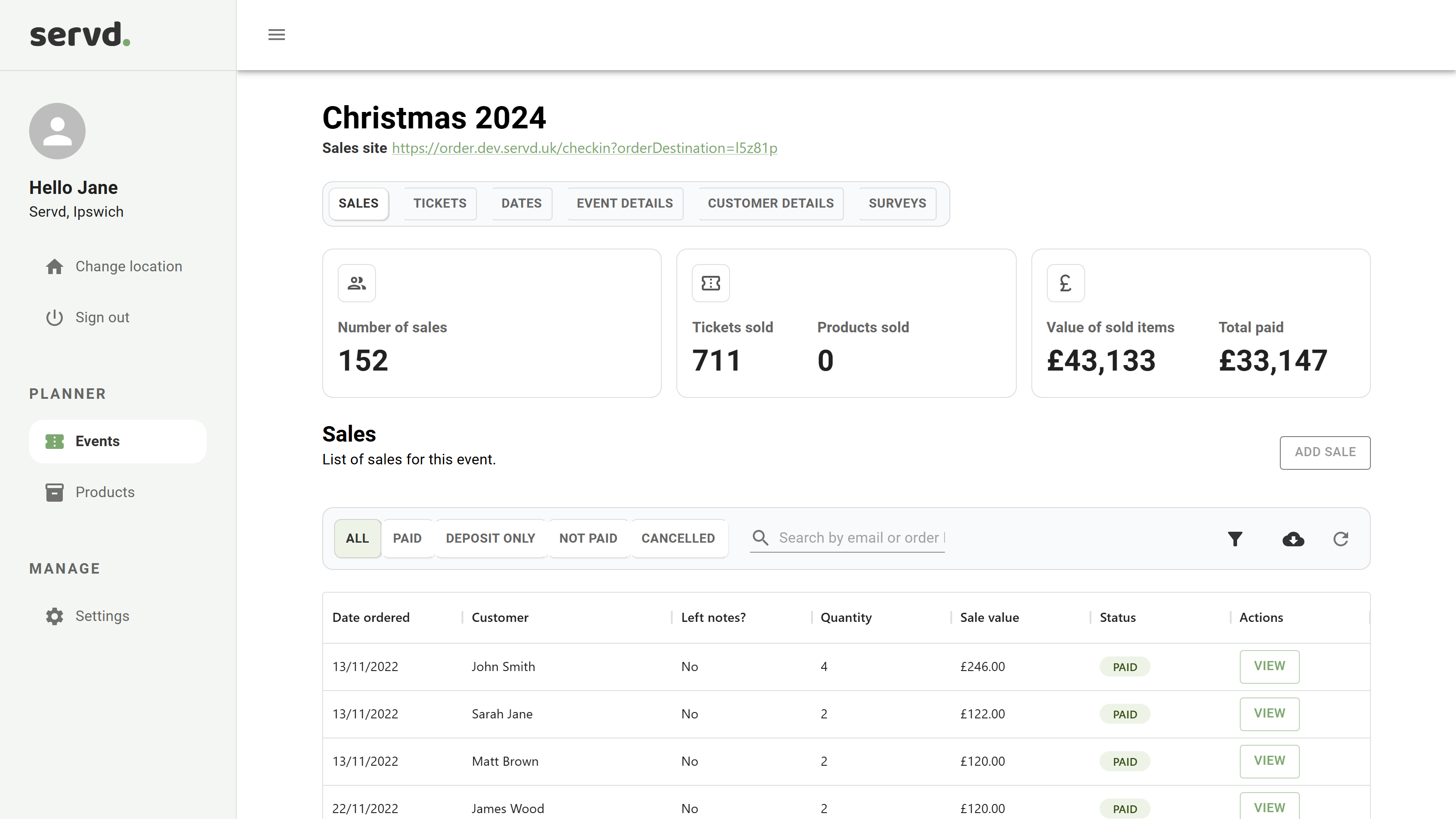Open the Tickets tab
The image size is (1456, 819).
click(440, 203)
